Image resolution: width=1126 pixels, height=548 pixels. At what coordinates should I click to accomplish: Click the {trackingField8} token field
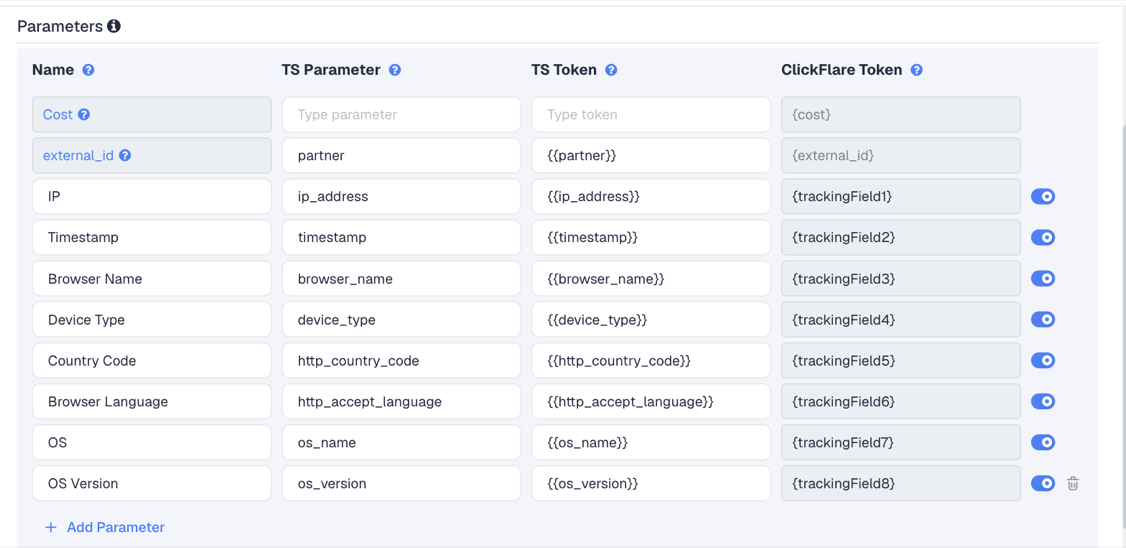pos(901,483)
